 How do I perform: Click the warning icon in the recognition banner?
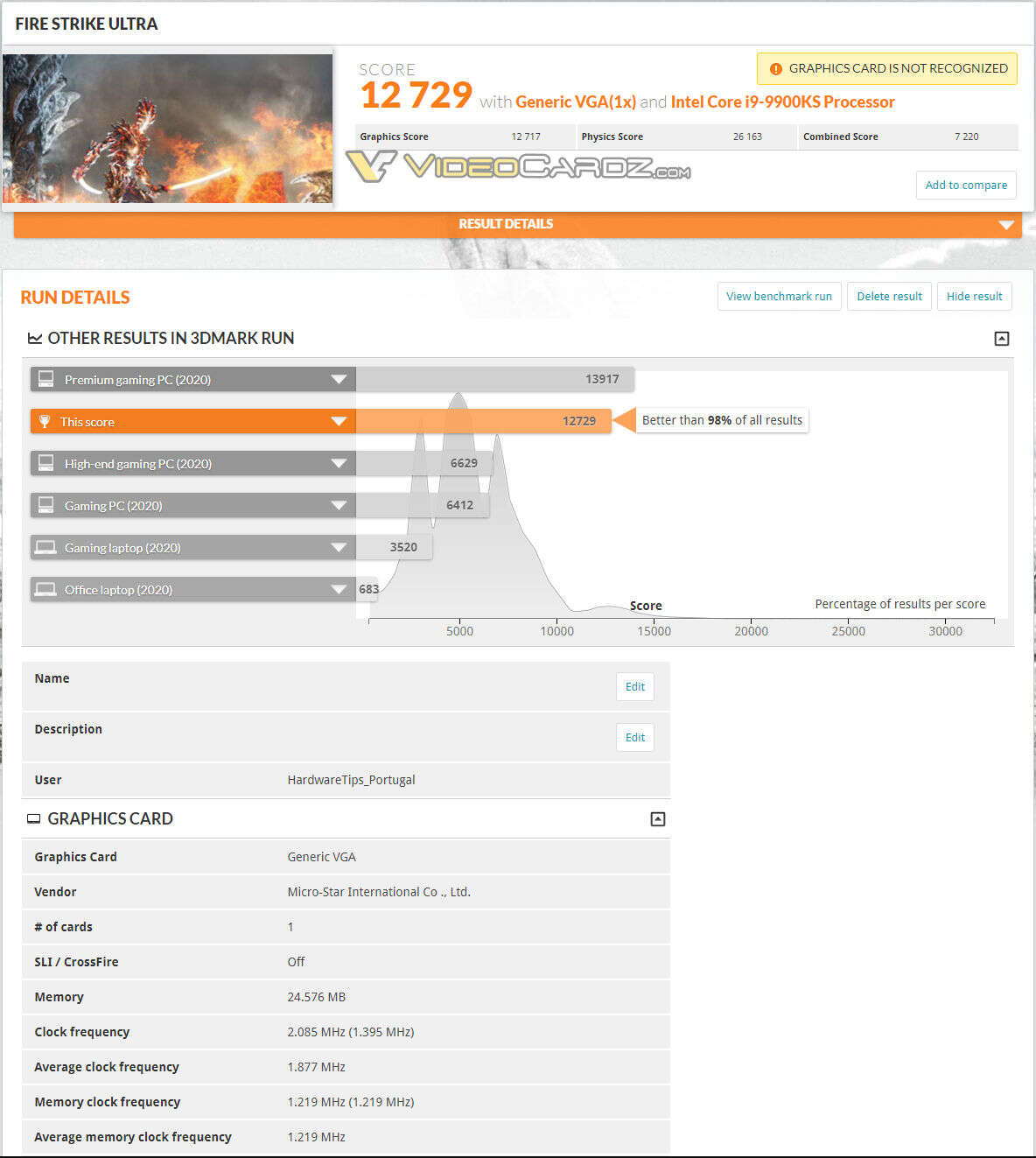pos(776,68)
